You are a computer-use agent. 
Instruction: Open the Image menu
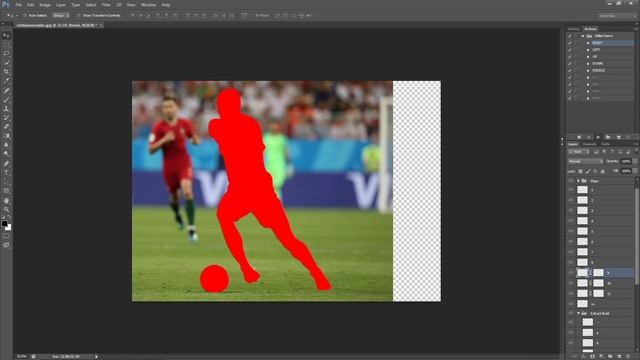(x=45, y=5)
